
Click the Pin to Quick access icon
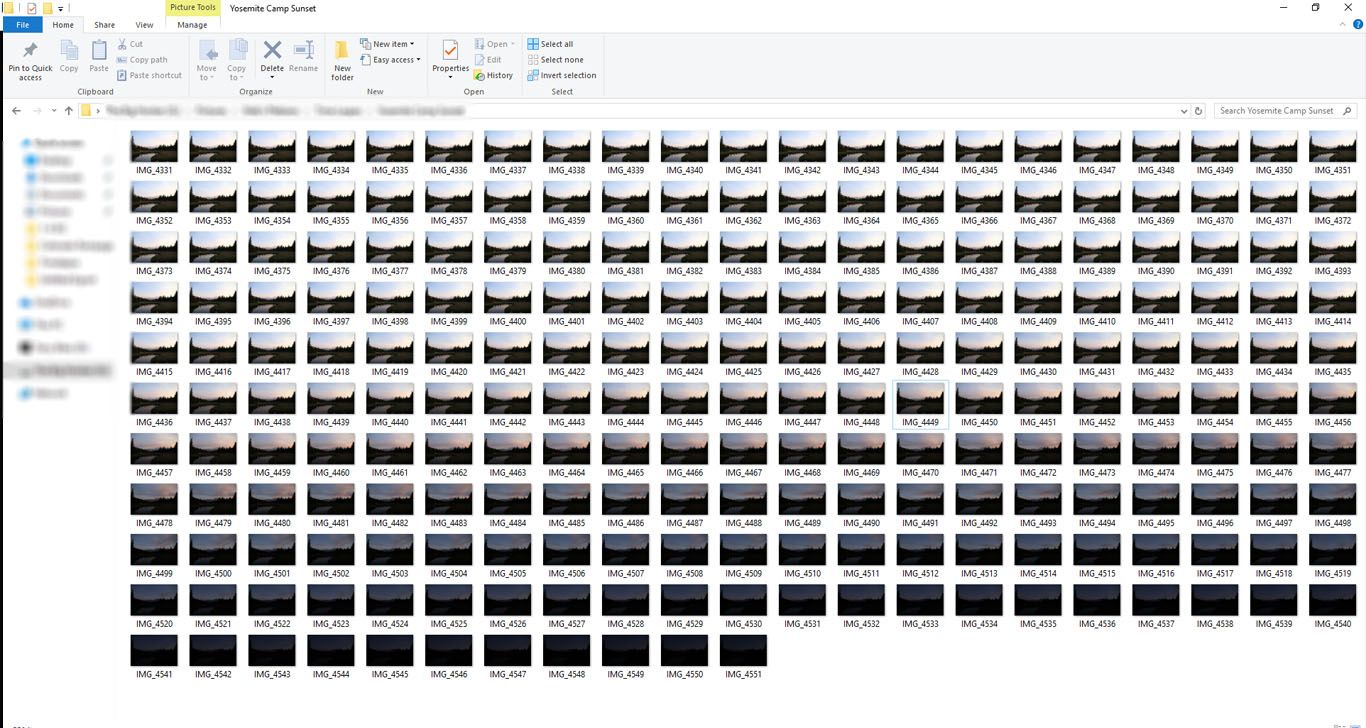click(x=30, y=51)
